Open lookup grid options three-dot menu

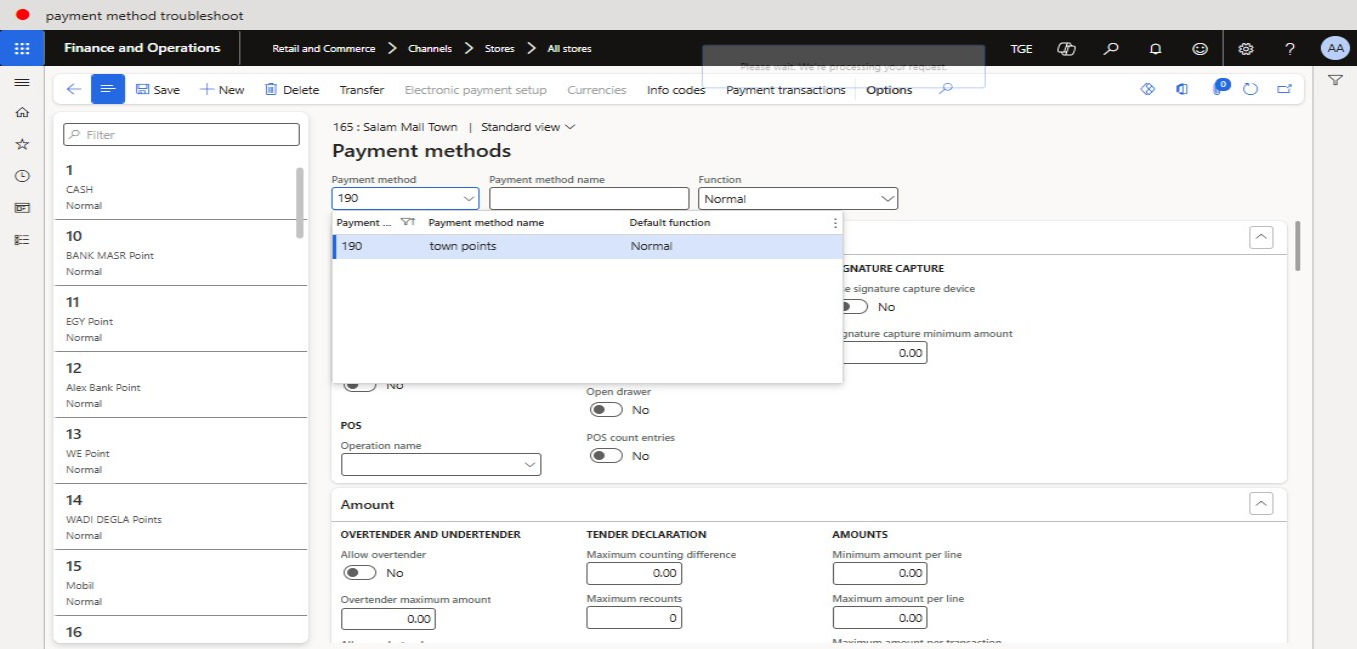tap(835, 223)
